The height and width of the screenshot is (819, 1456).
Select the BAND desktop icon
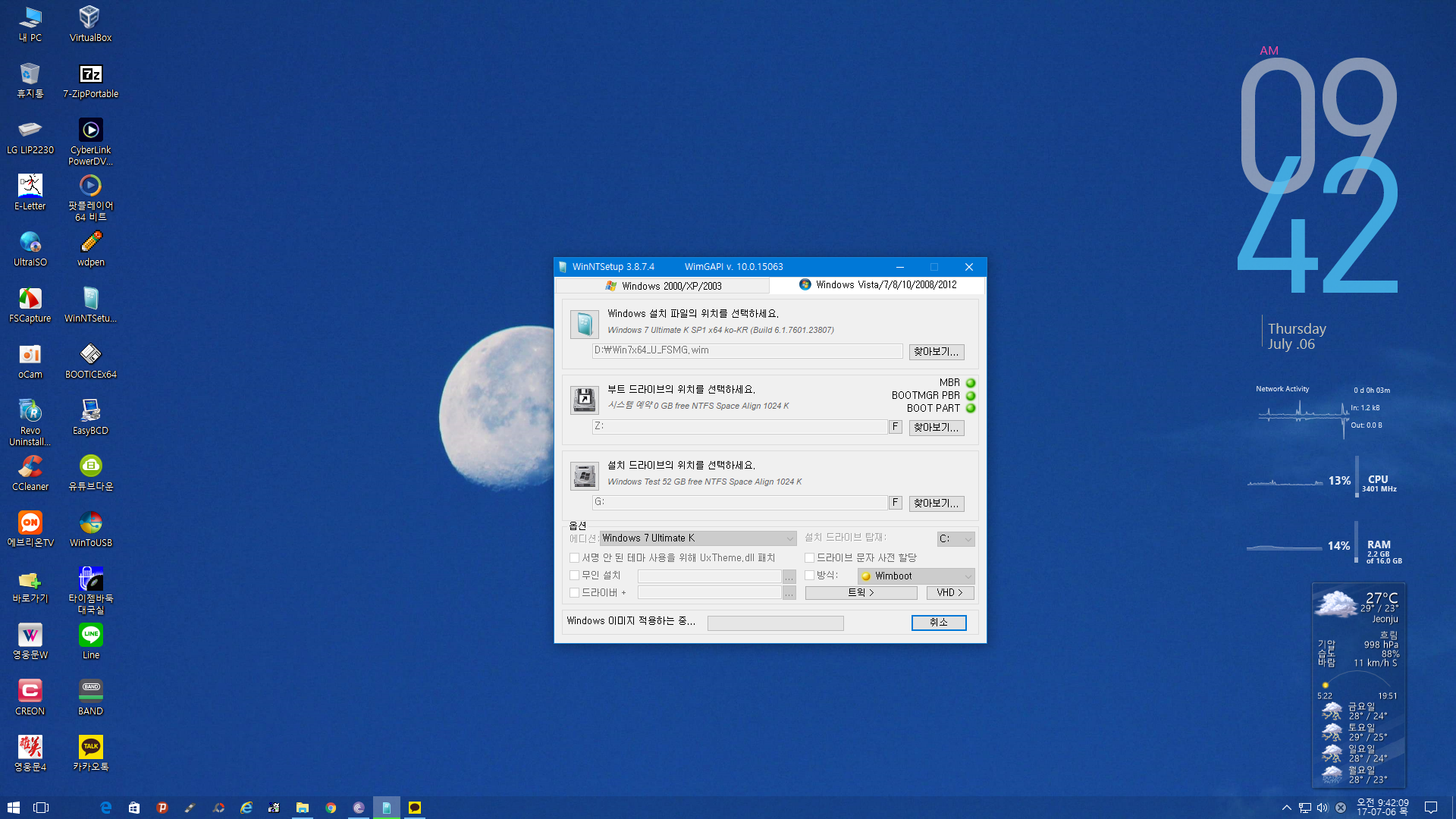90,698
